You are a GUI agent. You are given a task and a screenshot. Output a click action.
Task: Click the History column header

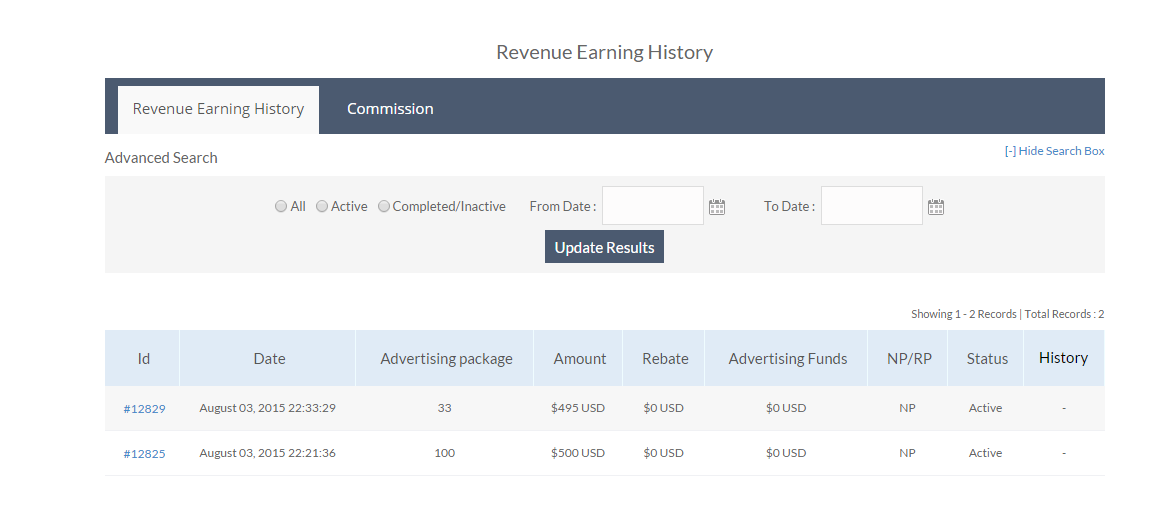(1063, 358)
